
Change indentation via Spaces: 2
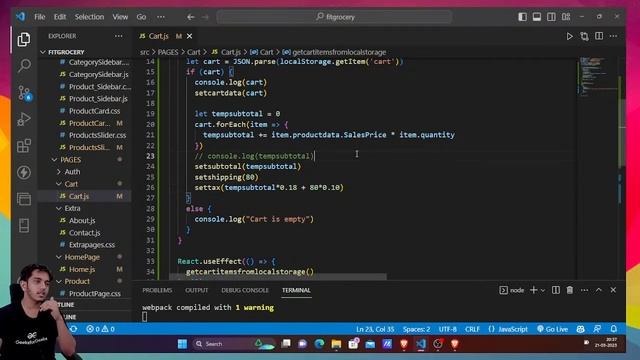point(416,329)
